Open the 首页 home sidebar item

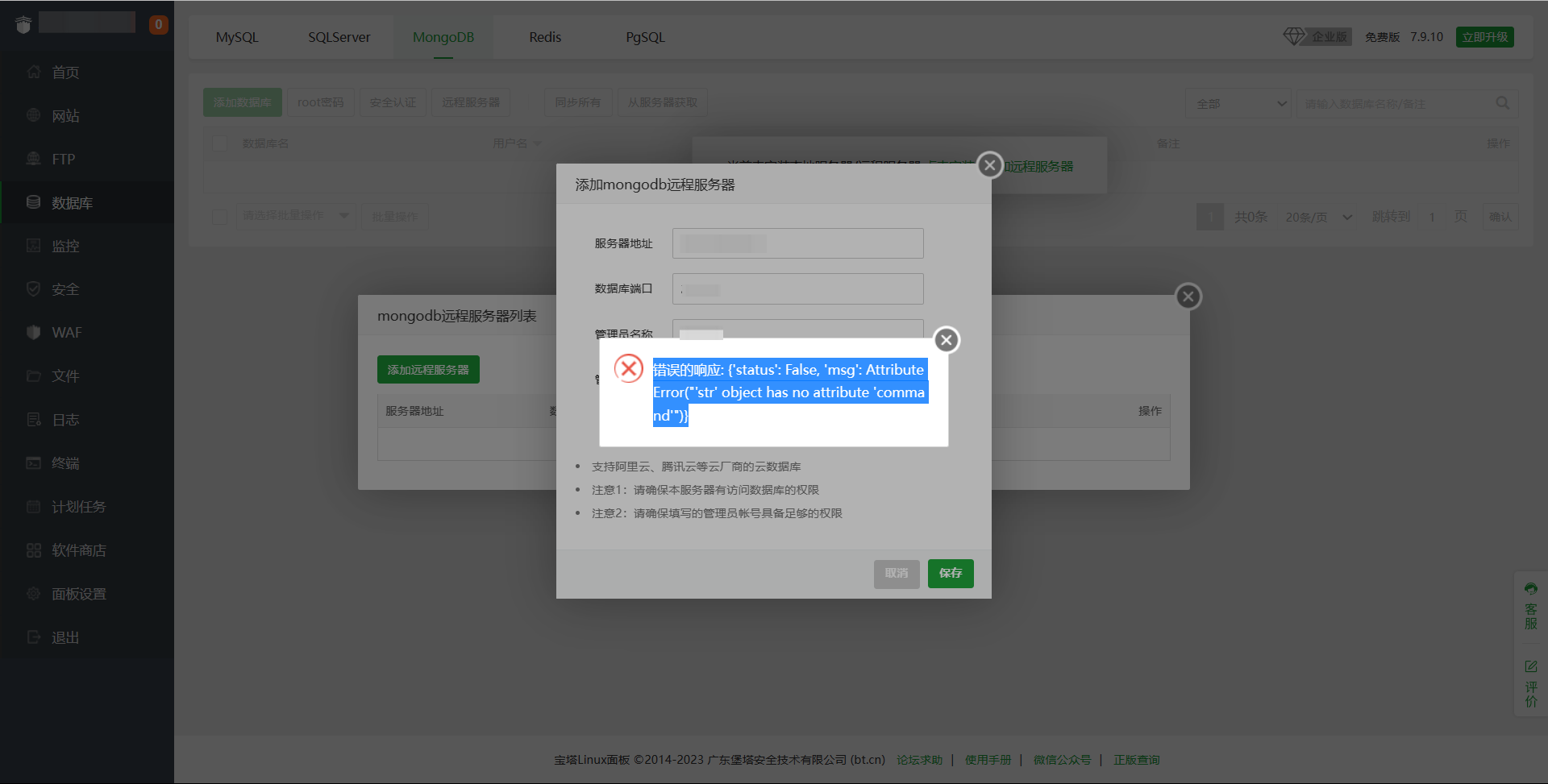[65, 73]
